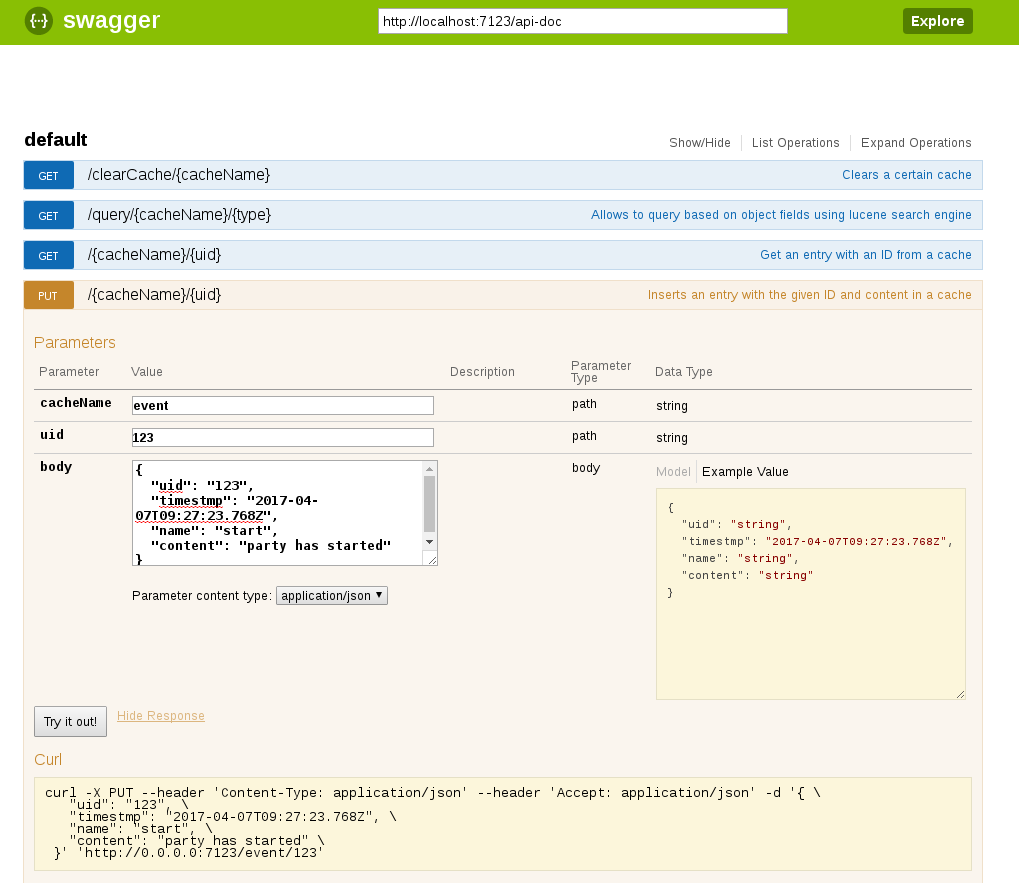Open the Parameter content type dropdown
This screenshot has height=883, width=1019.
tap(331, 595)
